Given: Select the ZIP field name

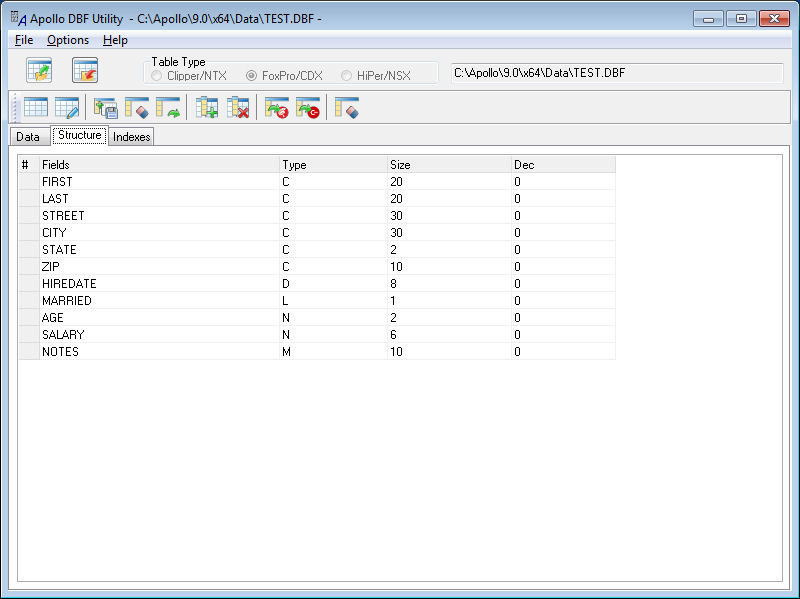Looking at the screenshot, I should click(51, 267).
